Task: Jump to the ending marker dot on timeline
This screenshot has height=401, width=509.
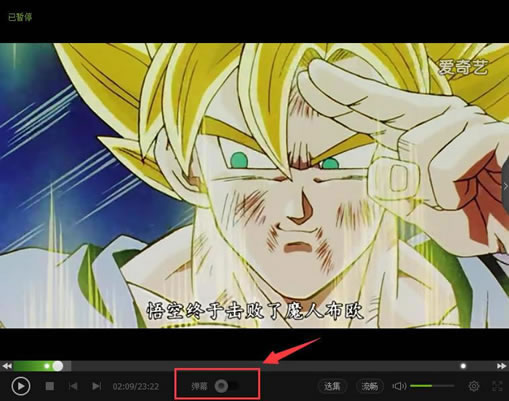Action: pos(463,366)
